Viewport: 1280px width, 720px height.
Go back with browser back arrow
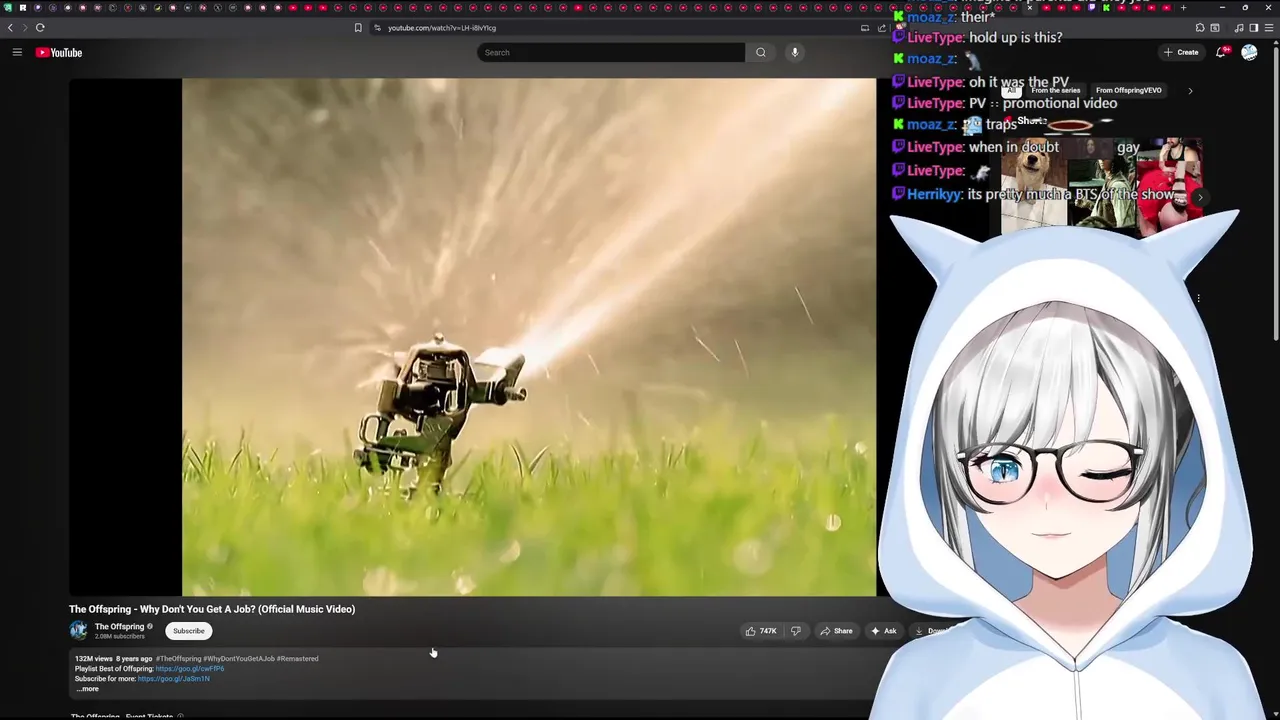tap(11, 27)
